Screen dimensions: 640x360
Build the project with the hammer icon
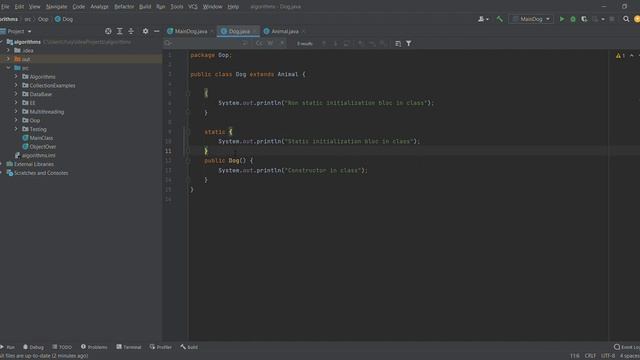tap(500, 19)
